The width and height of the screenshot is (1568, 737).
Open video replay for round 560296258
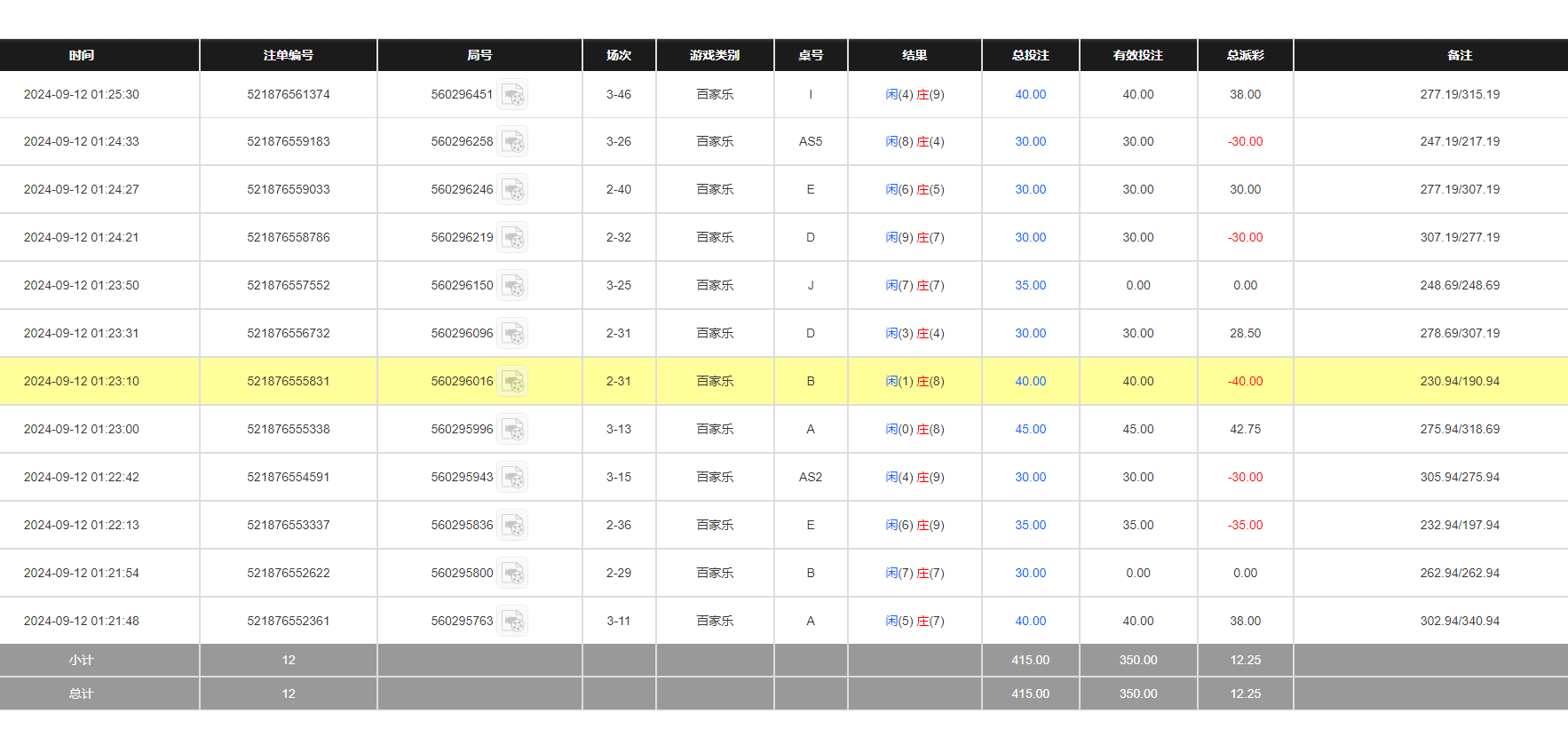[x=512, y=142]
